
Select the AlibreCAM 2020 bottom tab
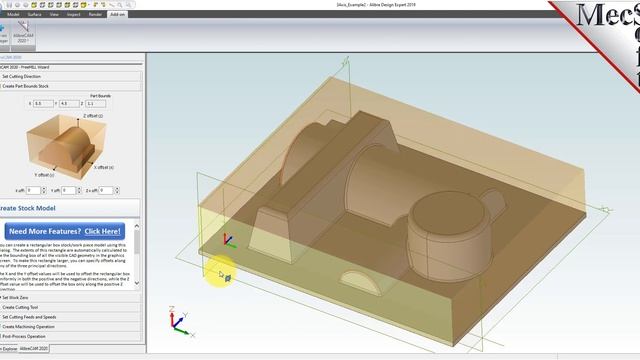(33, 349)
